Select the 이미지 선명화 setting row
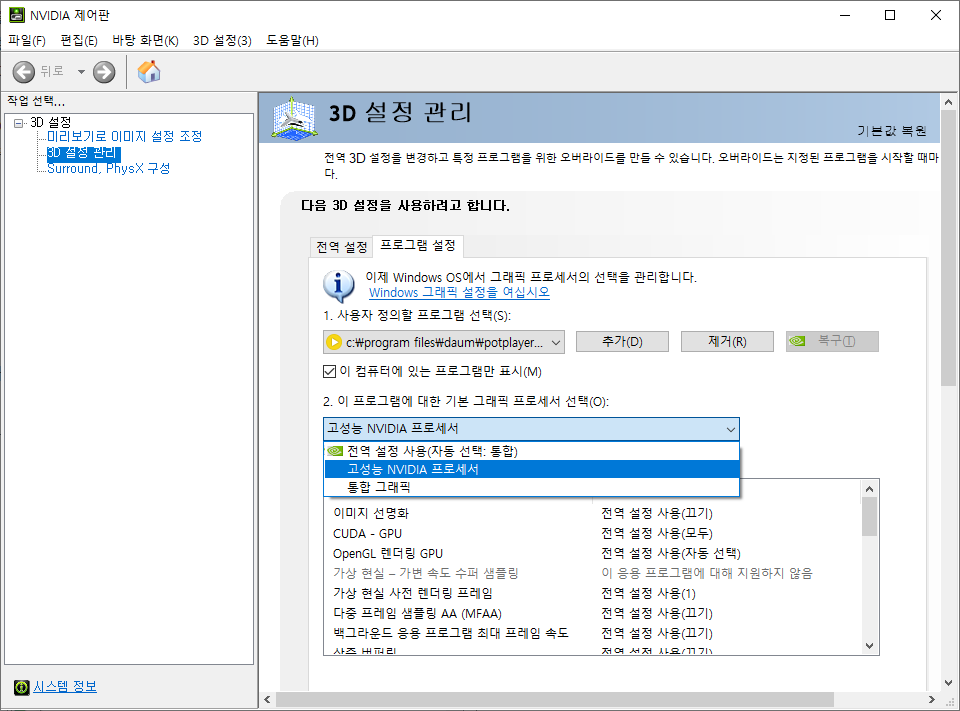Image resolution: width=960 pixels, height=711 pixels. click(x=591, y=513)
